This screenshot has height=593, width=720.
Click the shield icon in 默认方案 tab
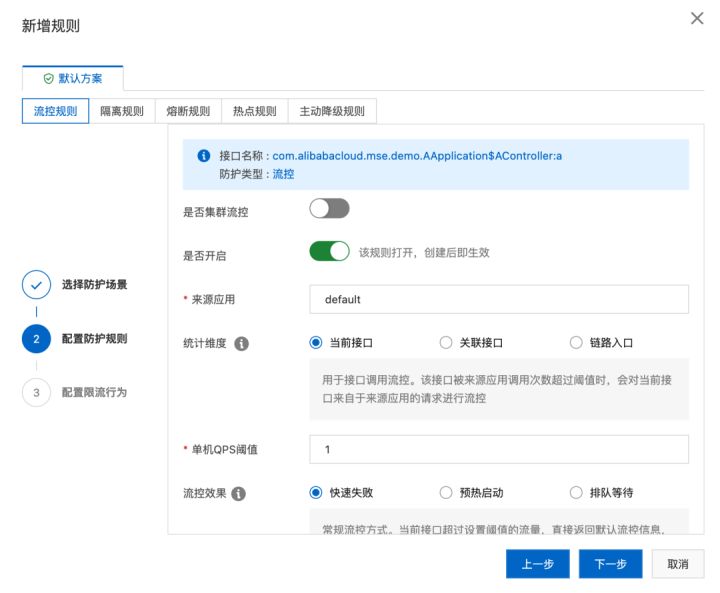pos(48,79)
